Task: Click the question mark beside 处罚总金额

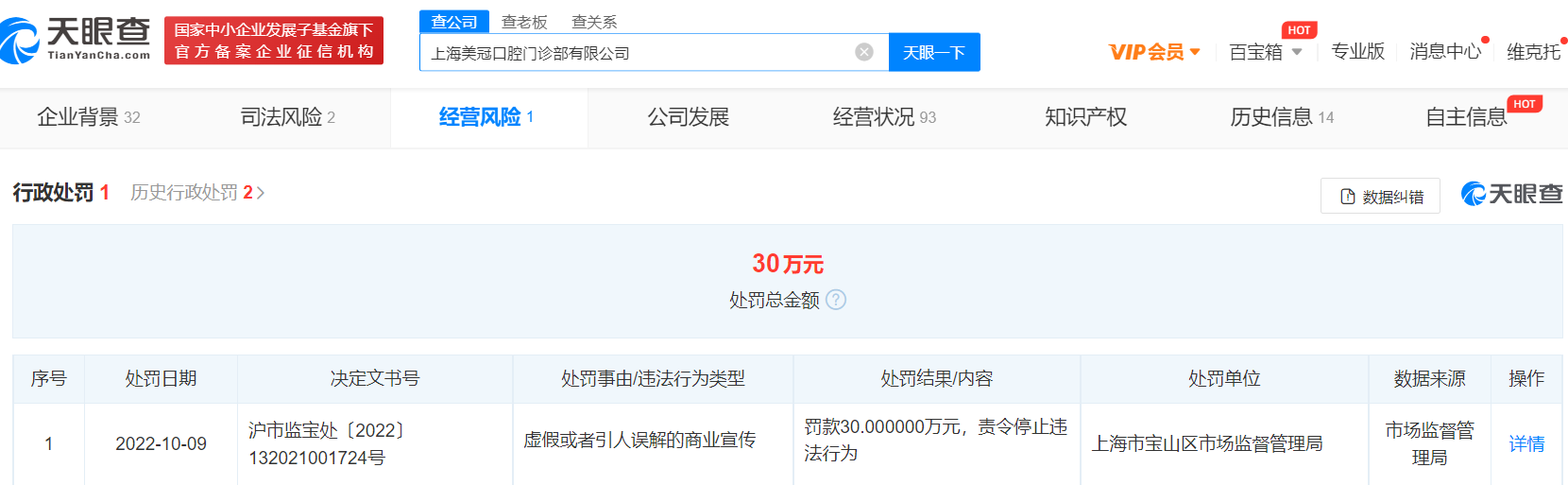Action: pyautogui.click(x=836, y=300)
